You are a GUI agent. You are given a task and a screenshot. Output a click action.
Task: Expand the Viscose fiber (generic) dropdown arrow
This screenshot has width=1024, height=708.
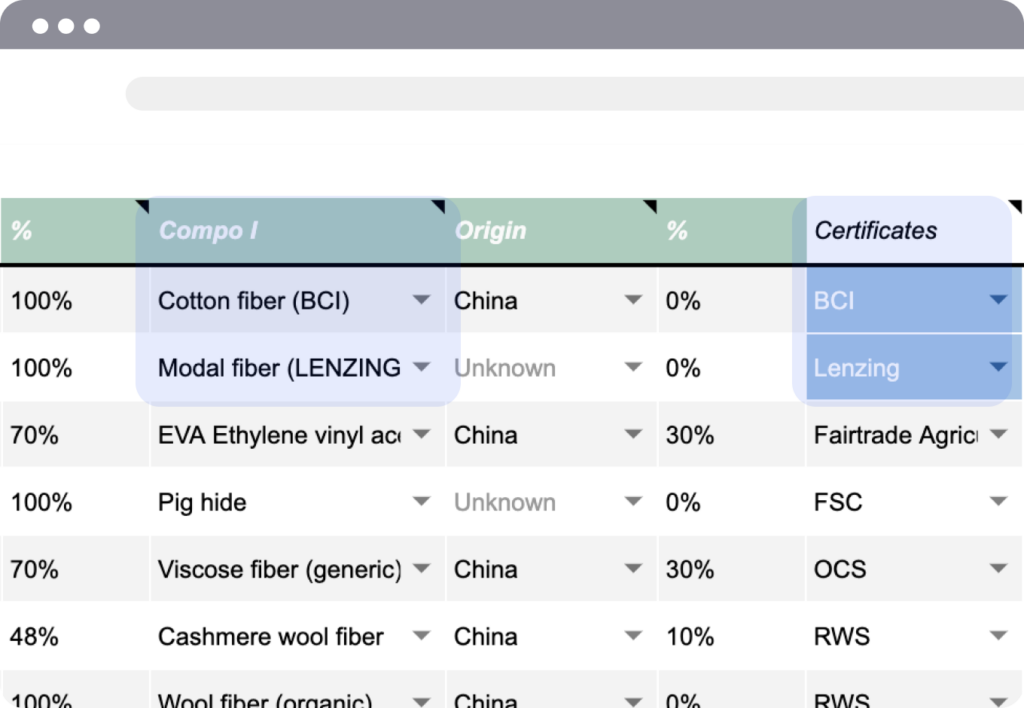click(x=422, y=569)
